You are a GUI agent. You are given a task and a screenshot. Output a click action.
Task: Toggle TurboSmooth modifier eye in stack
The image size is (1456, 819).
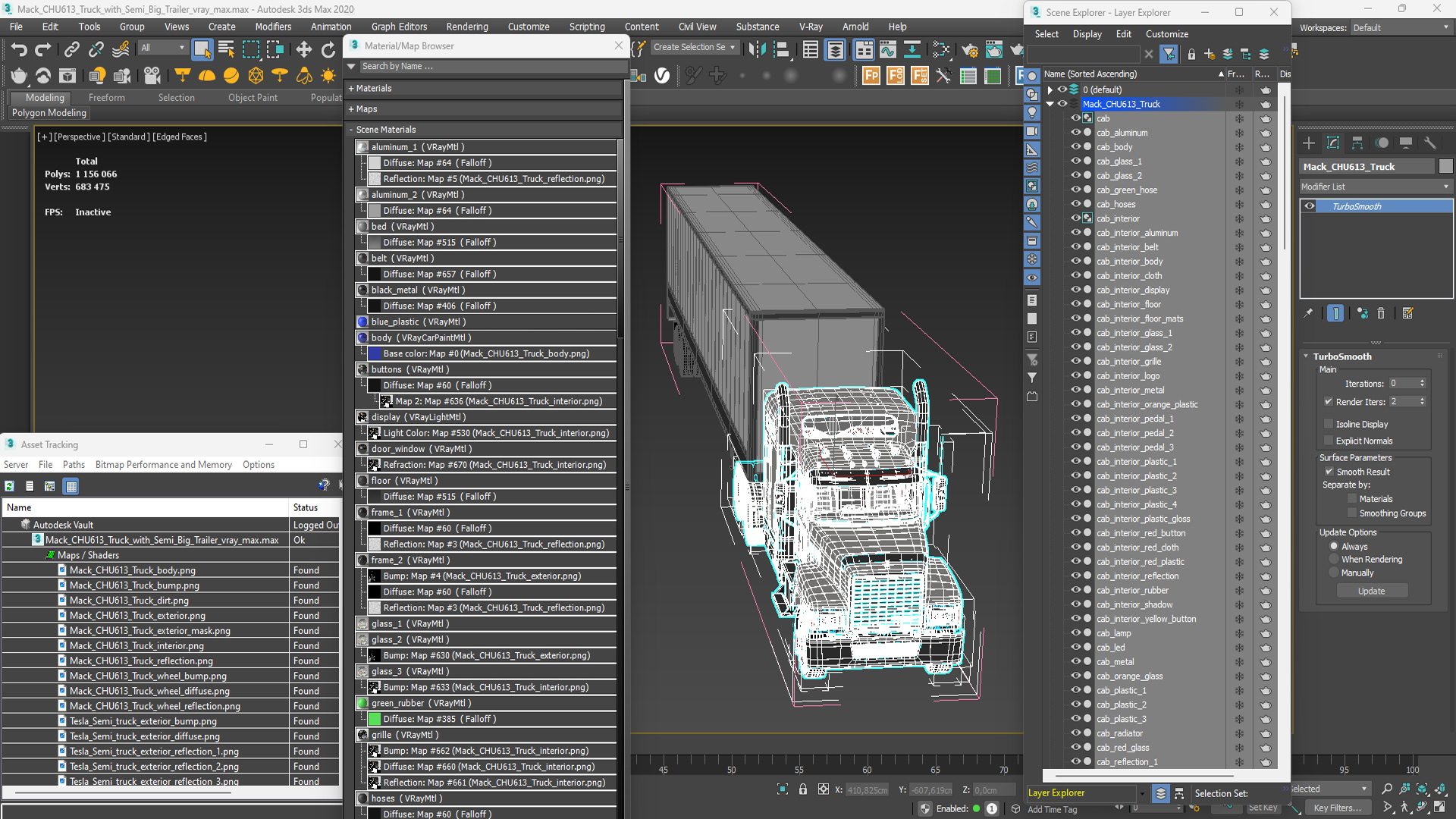(x=1310, y=206)
